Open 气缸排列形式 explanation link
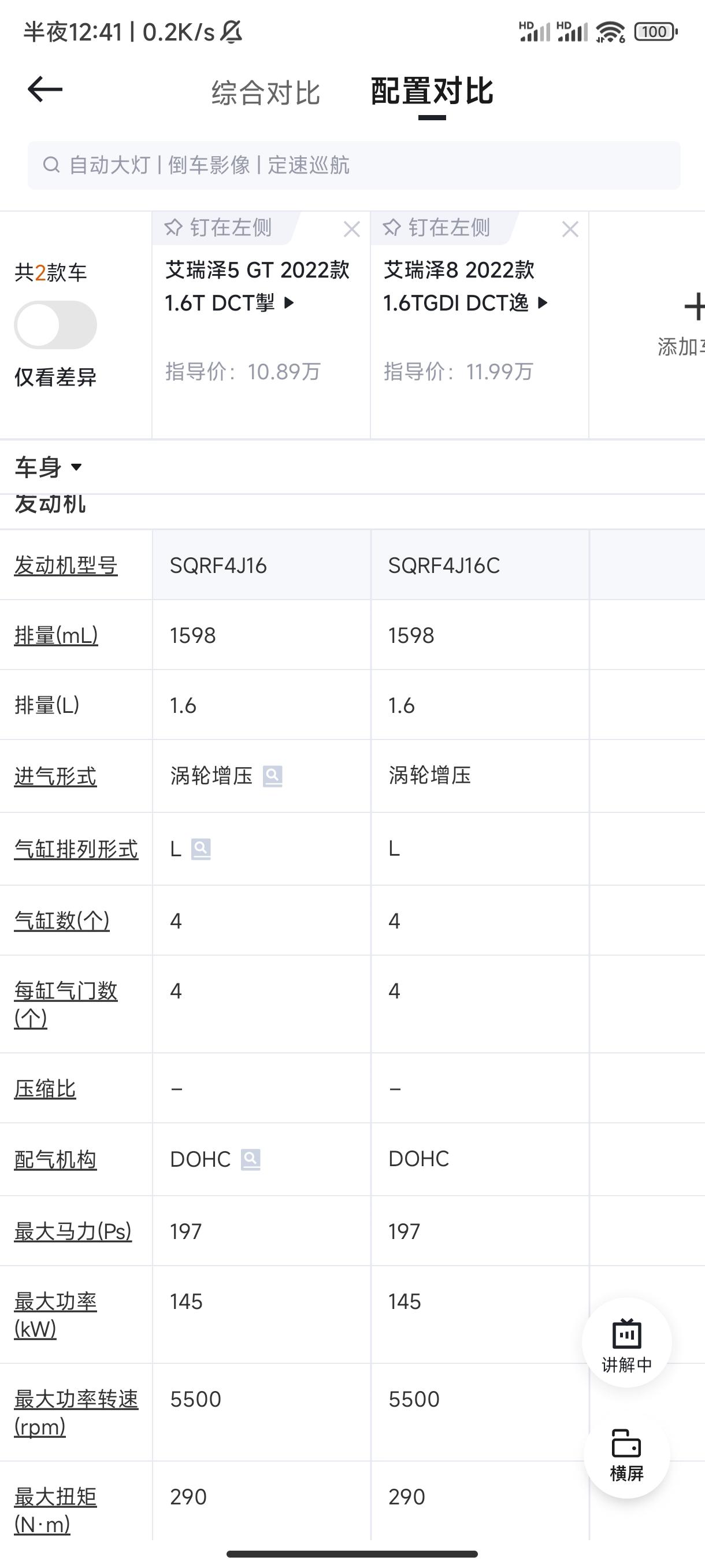Screen dimensions: 705x1568 point(76,849)
